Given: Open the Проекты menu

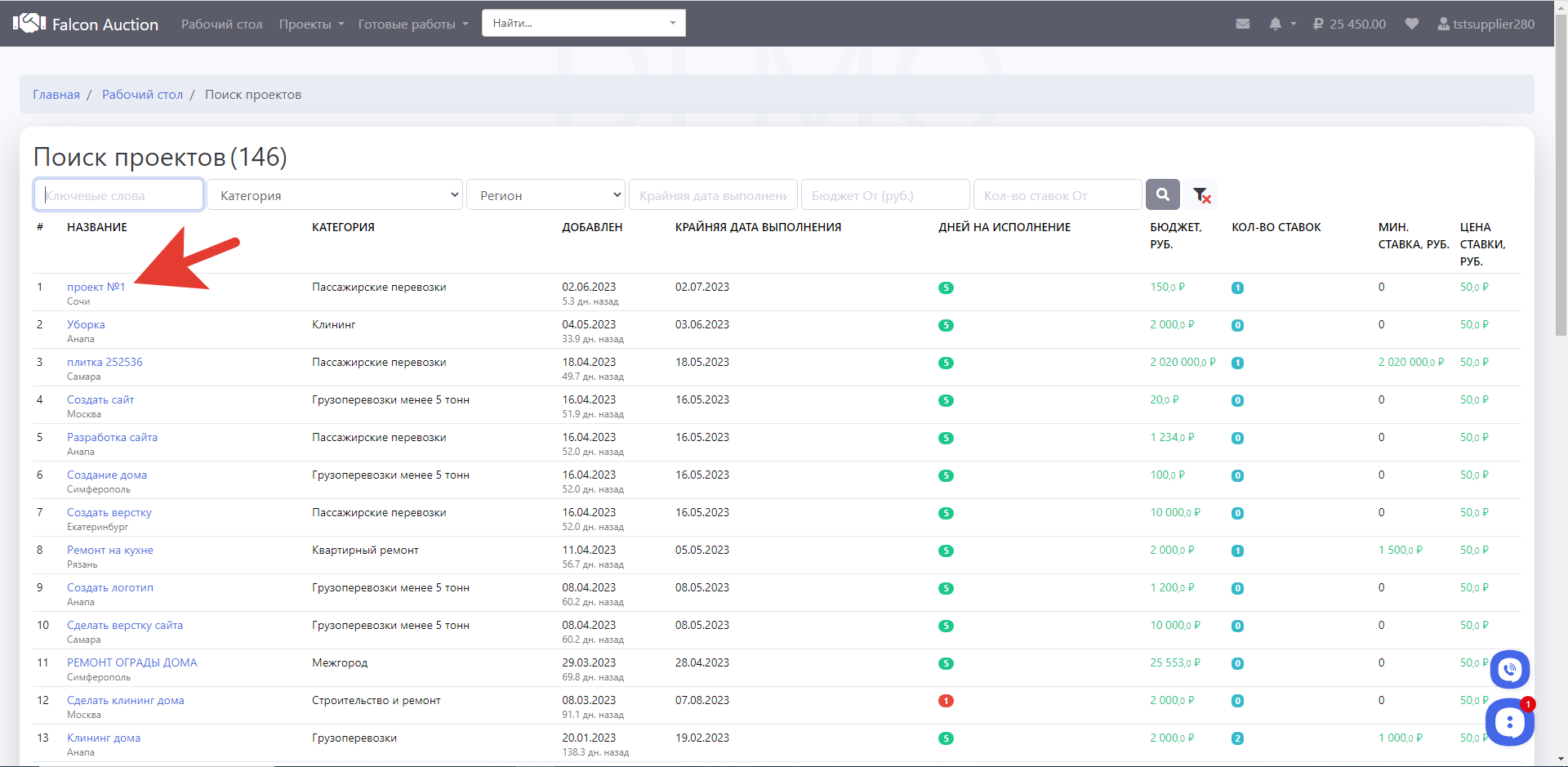Looking at the screenshot, I should pyautogui.click(x=311, y=25).
